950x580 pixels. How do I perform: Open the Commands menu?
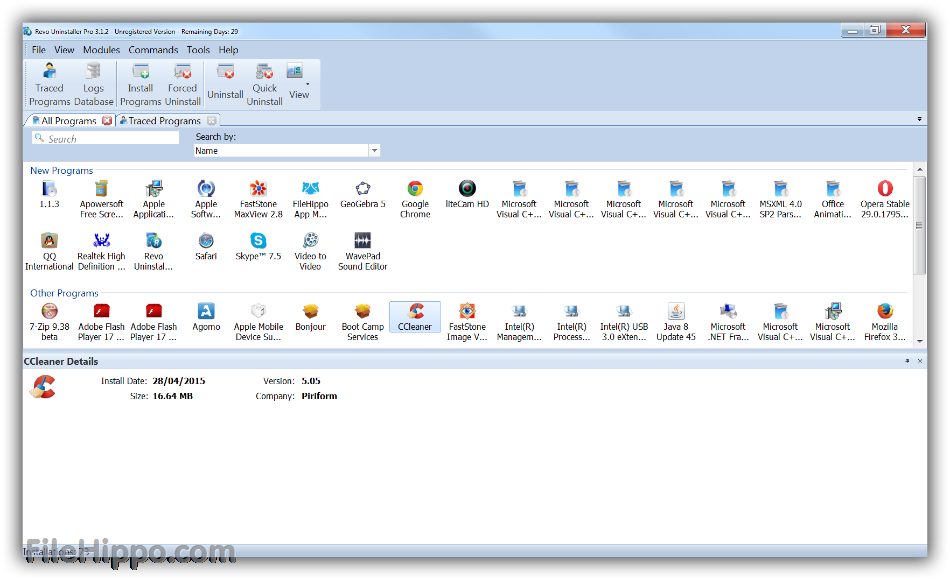pyautogui.click(x=153, y=50)
